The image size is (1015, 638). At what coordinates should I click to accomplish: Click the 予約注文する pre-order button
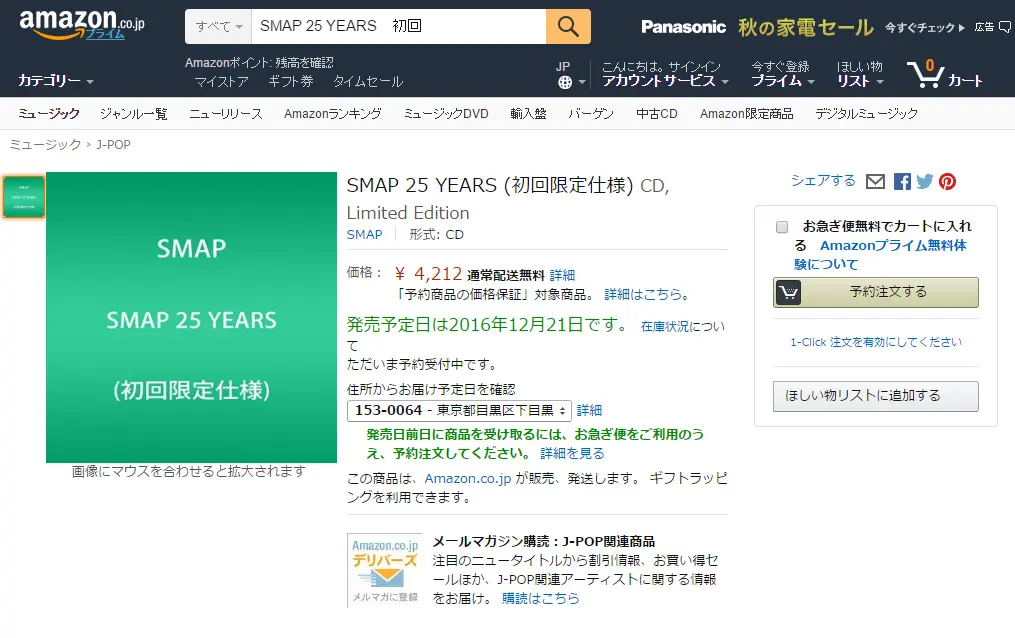tap(876, 292)
